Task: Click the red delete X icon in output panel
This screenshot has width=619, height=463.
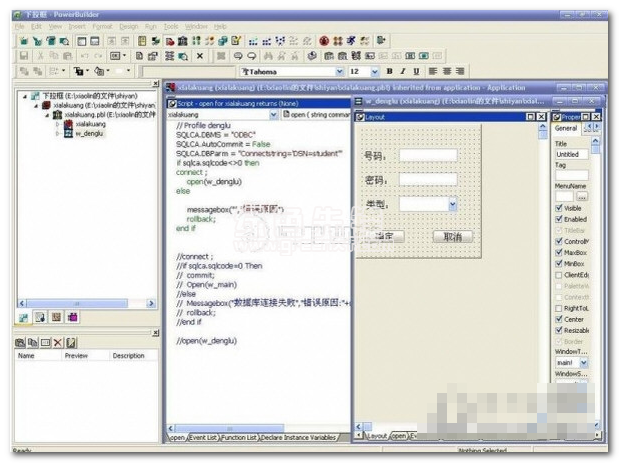Action: tap(57, 342)
